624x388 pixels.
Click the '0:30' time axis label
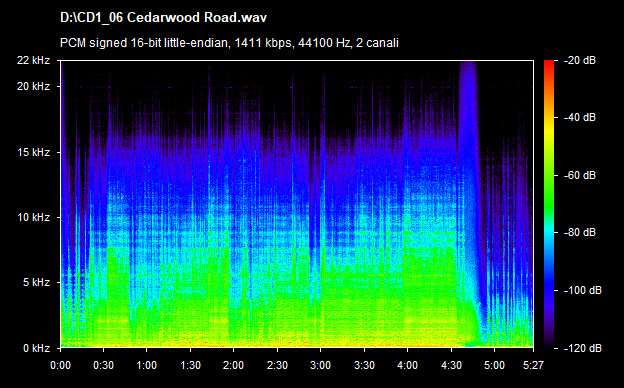103,365
